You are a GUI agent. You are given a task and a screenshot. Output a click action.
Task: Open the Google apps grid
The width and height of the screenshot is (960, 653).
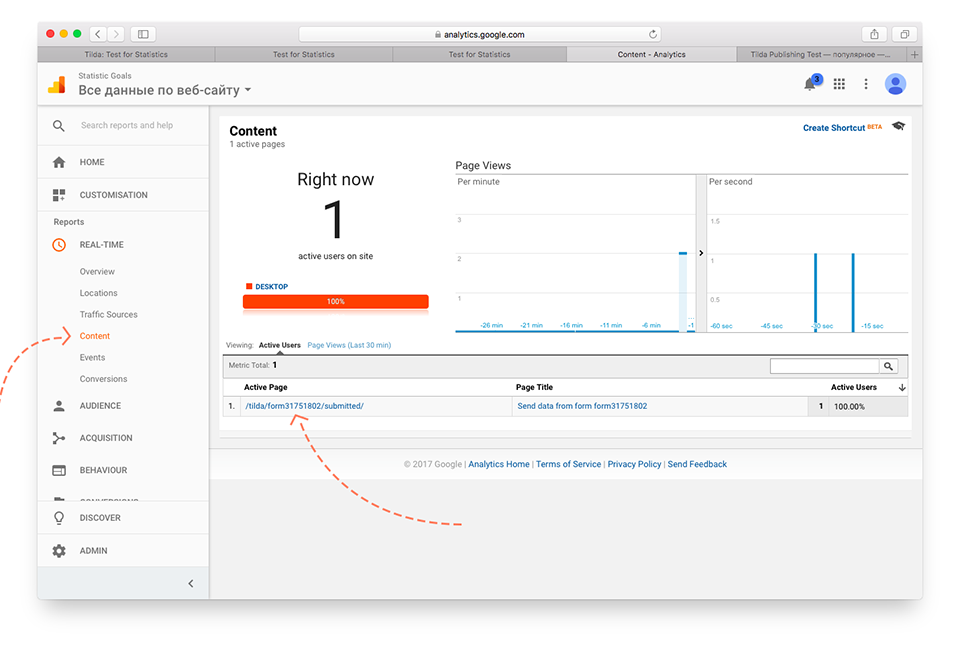839,84
